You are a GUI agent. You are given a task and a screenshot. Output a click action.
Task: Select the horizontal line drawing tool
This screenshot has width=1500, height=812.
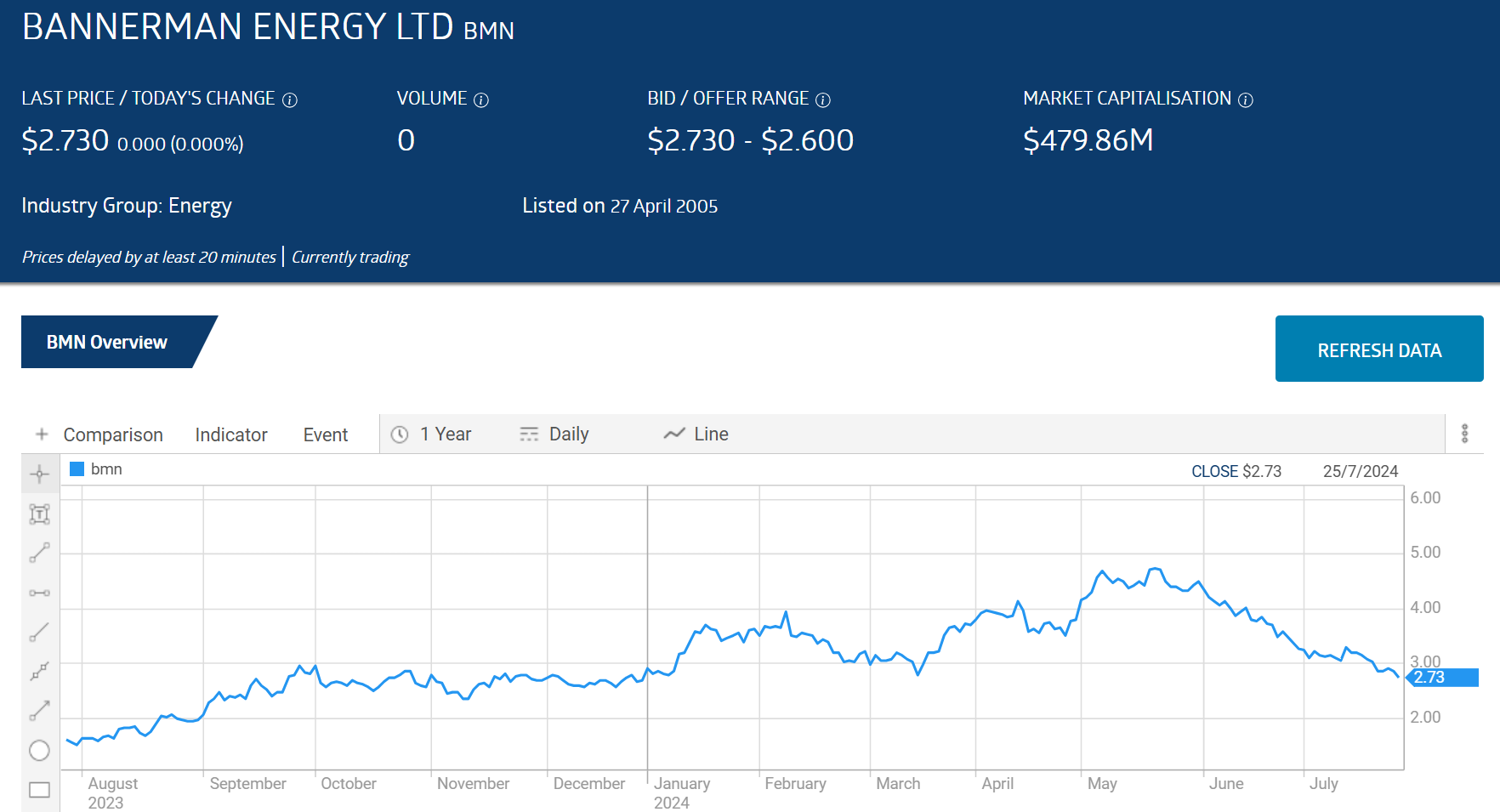click(x=39, y=593)
